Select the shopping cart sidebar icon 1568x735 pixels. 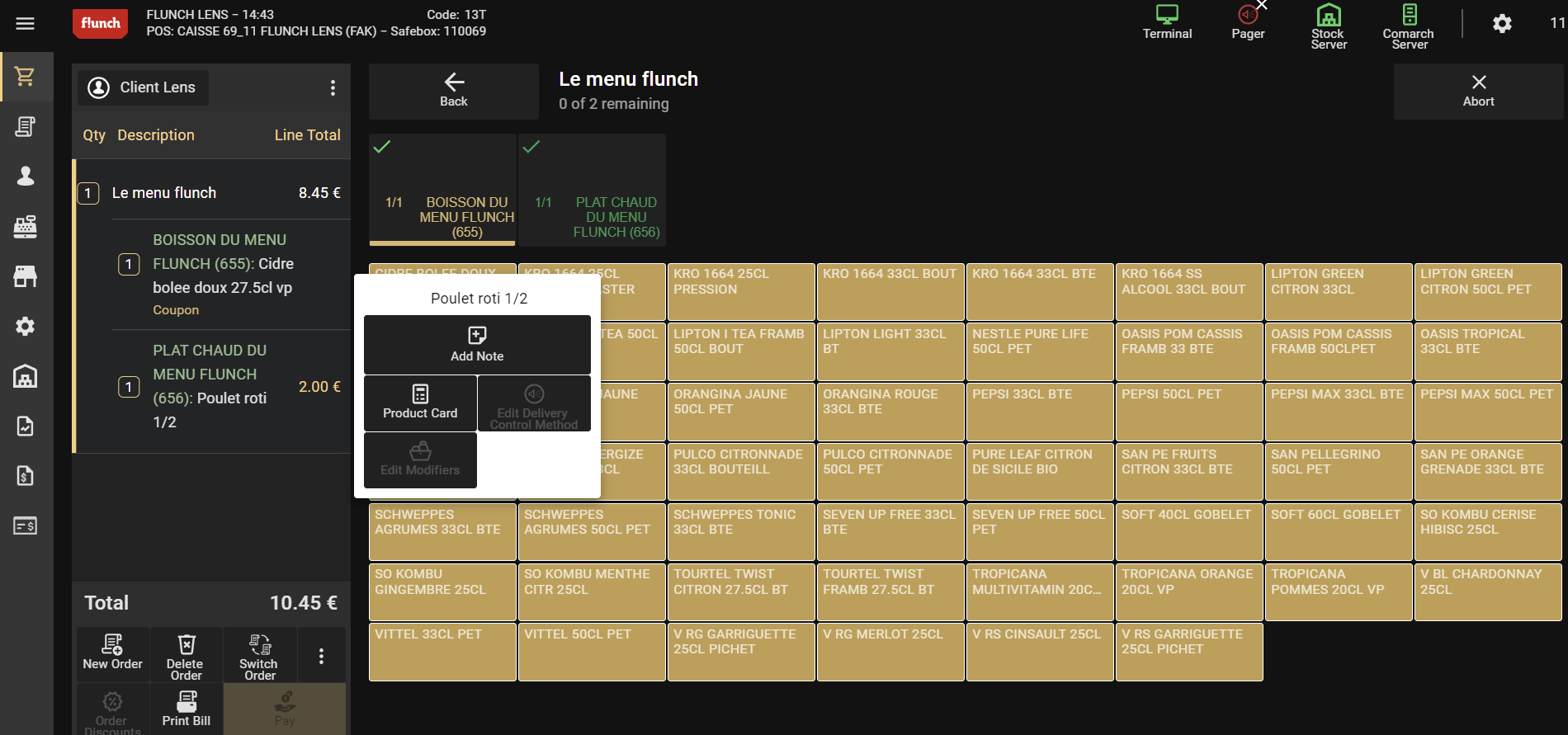[x=26, y=77]
